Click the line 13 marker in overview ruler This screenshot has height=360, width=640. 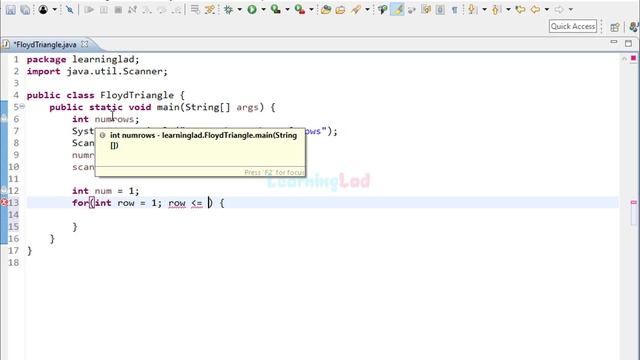point(633,202)
